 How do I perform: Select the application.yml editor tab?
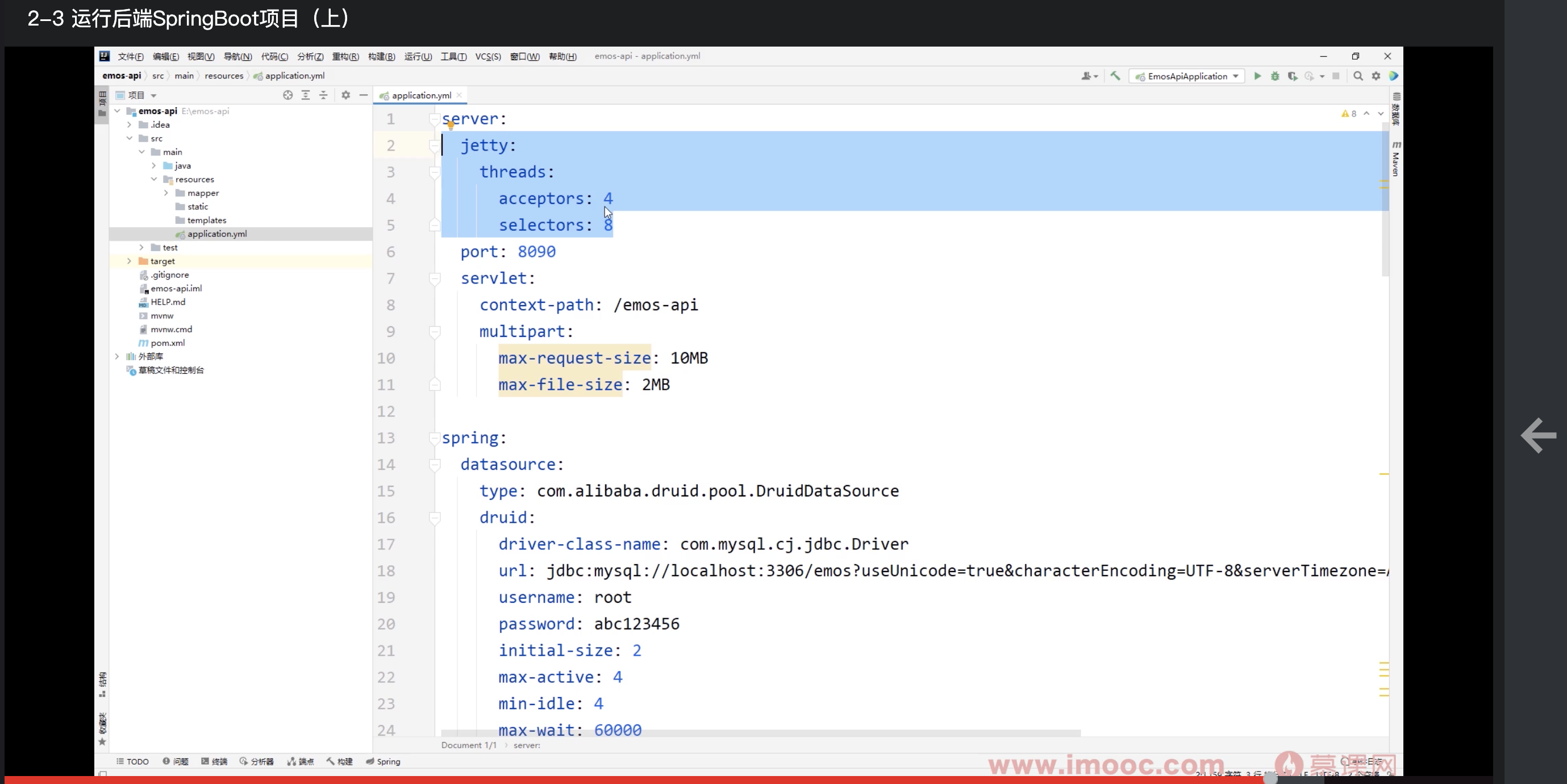click(x=421, y=95)
